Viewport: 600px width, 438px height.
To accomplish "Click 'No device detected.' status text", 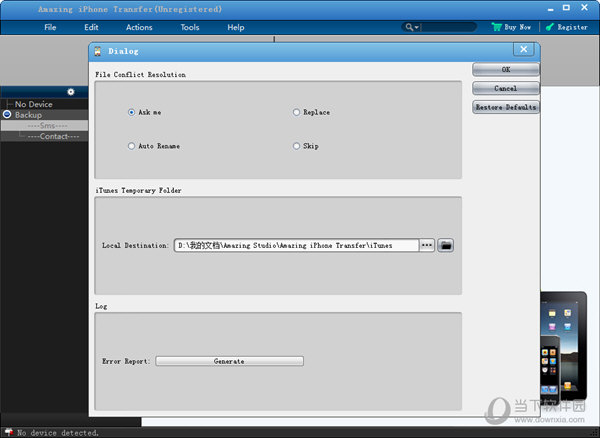I will [x=58, y=433].
